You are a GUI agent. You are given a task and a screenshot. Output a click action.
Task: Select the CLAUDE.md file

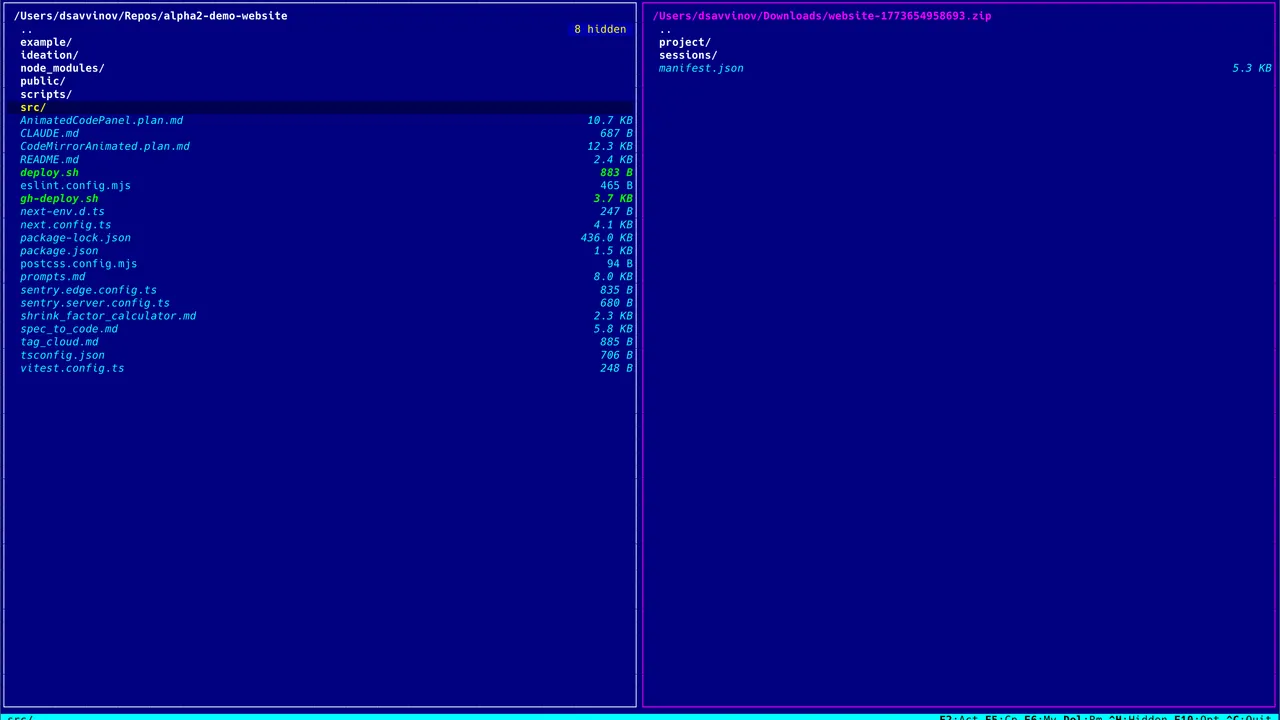49,133
